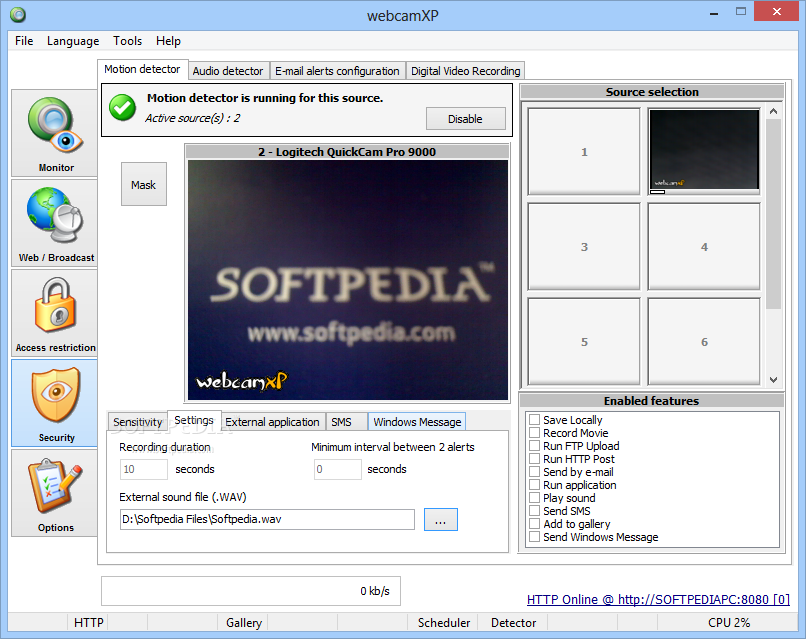Click the source selection scroll down arrow
806x639 pixels.
(x=774, y=379)
